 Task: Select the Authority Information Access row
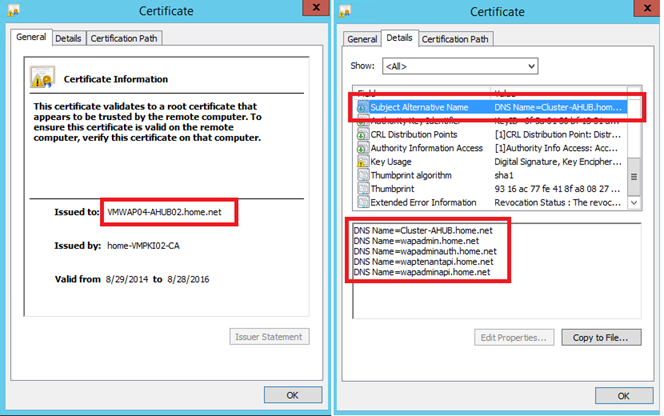(491, 148)
